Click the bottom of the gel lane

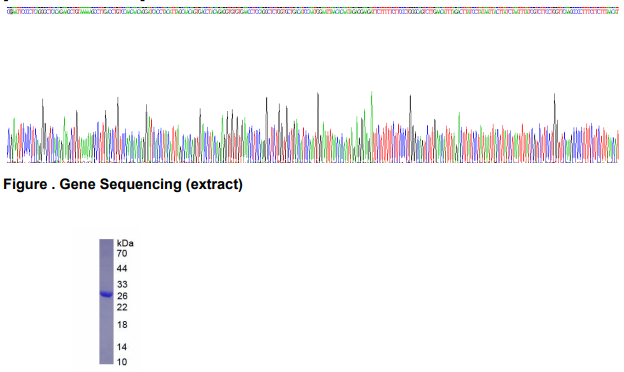tap(106, 362)
